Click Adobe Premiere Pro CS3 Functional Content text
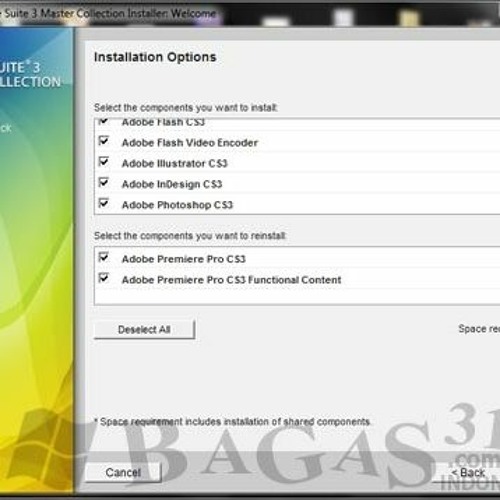500x500 pixels. [232, 280]
